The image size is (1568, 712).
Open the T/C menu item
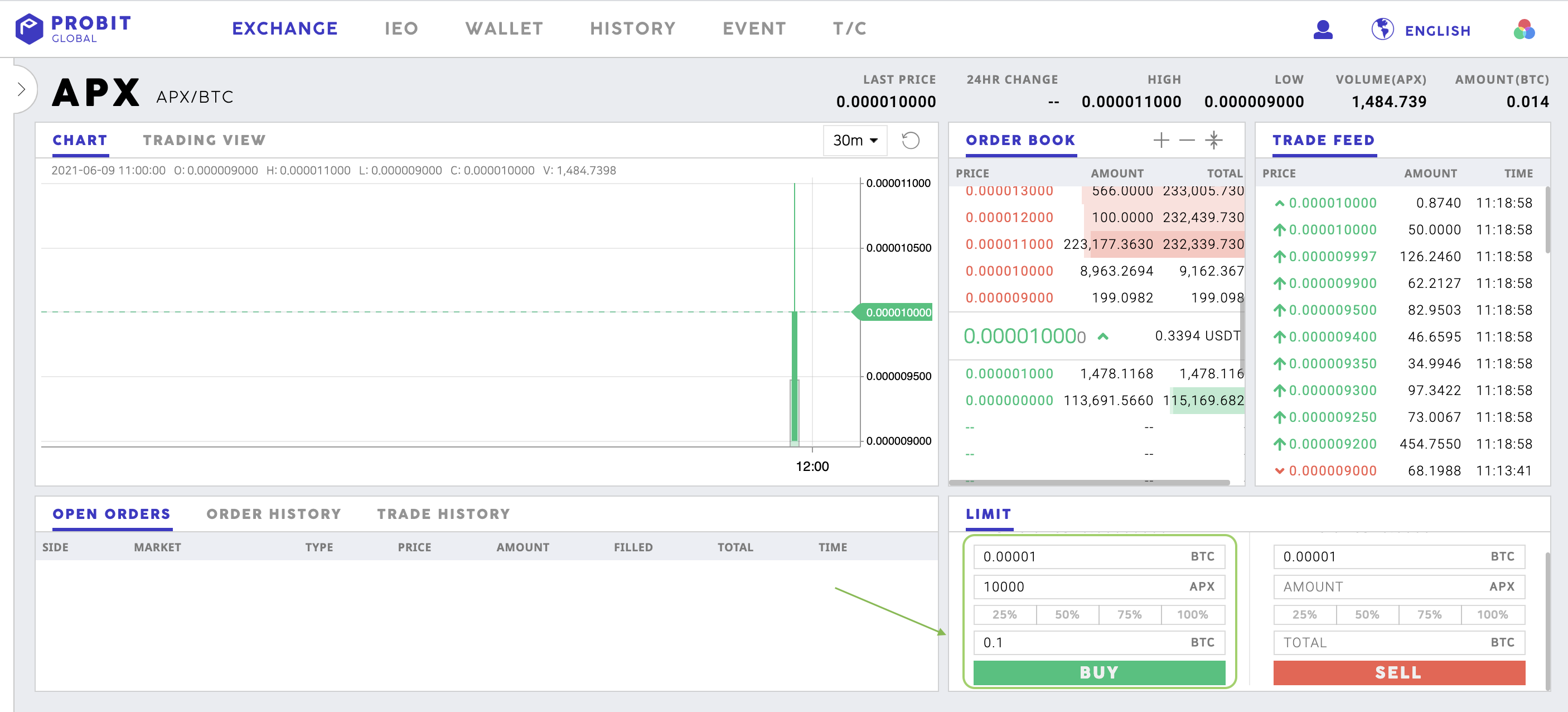(x=849, y=28)
